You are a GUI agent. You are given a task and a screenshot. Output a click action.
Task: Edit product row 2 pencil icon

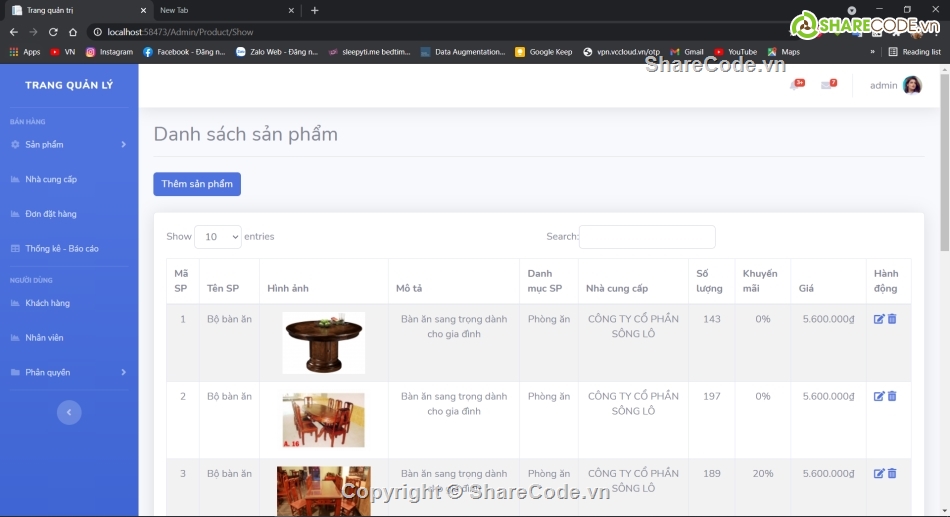click(879, 396)
